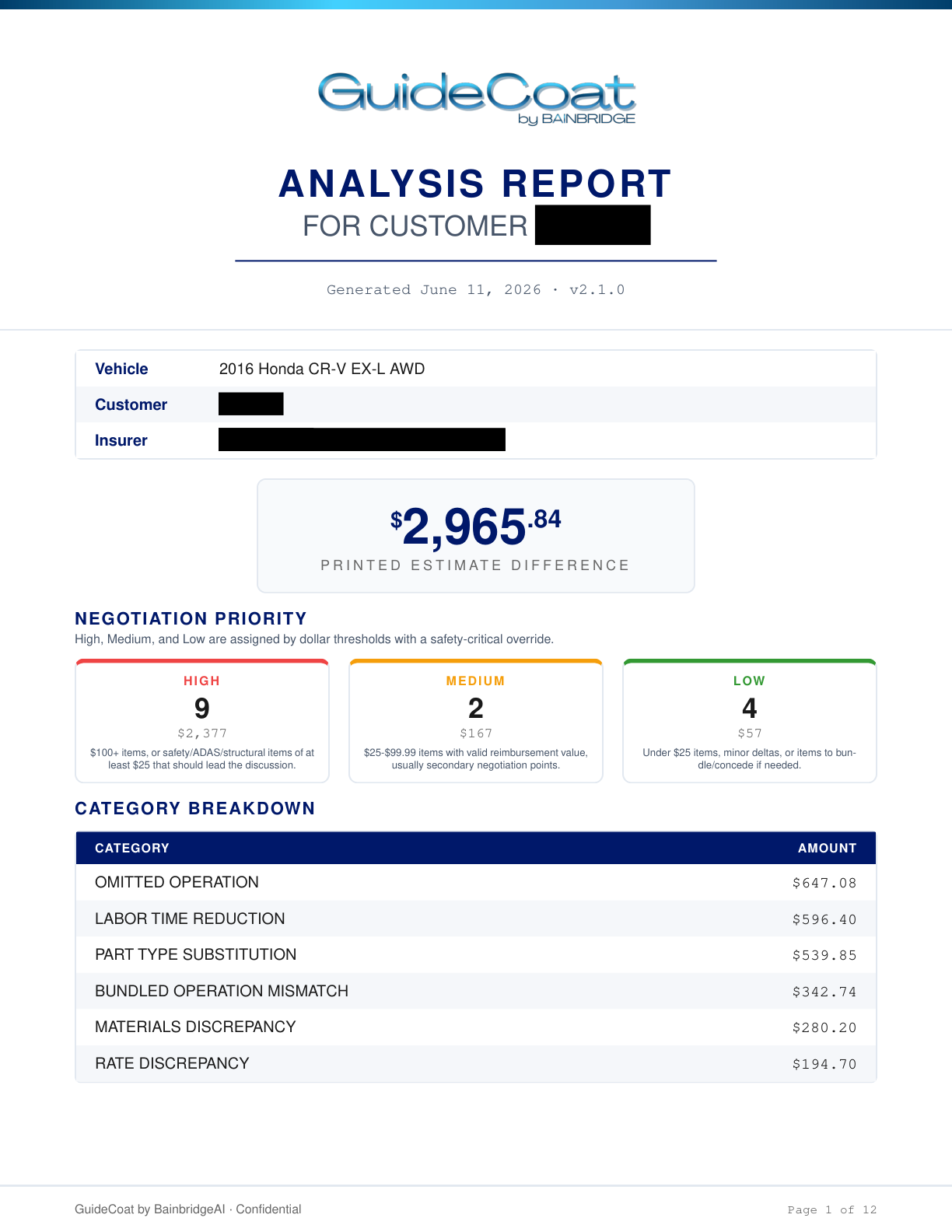952x1232 pixels.
Task: Click the MEDIUM card description about $25-$99.99 items
Action: click(x=476, y=759)
